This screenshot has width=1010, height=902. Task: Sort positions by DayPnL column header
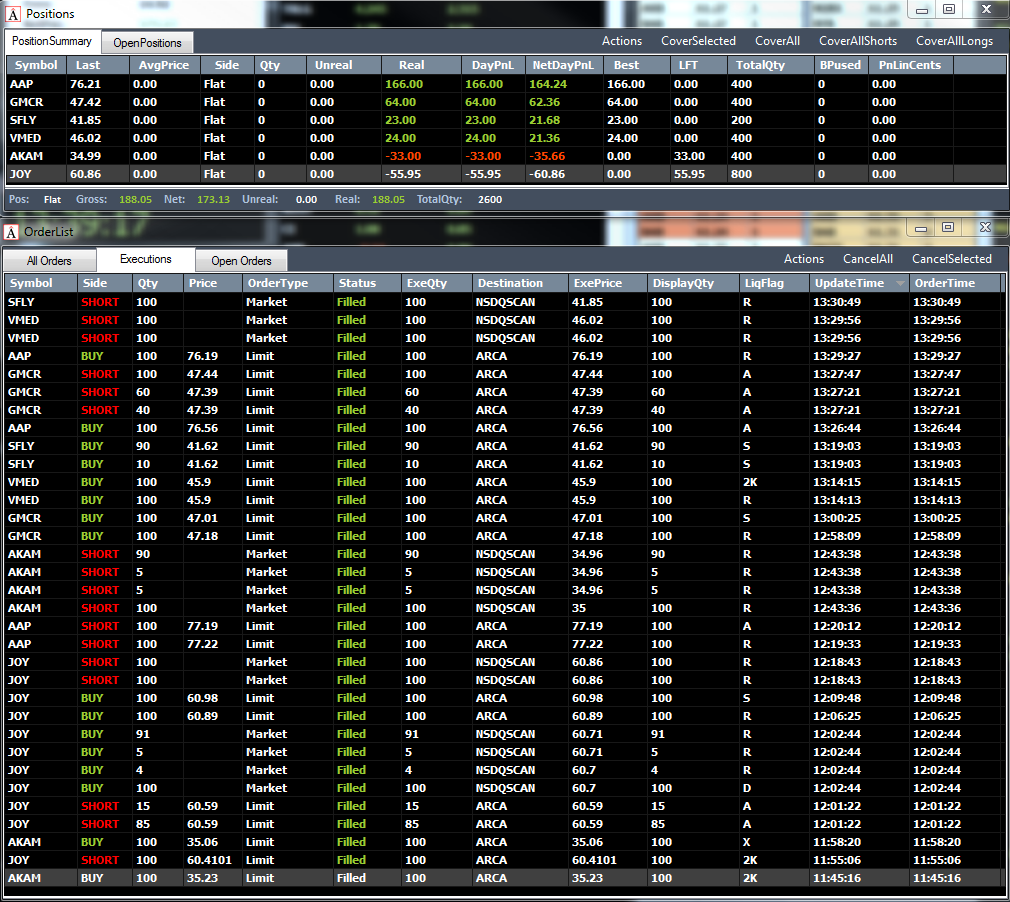493,65
